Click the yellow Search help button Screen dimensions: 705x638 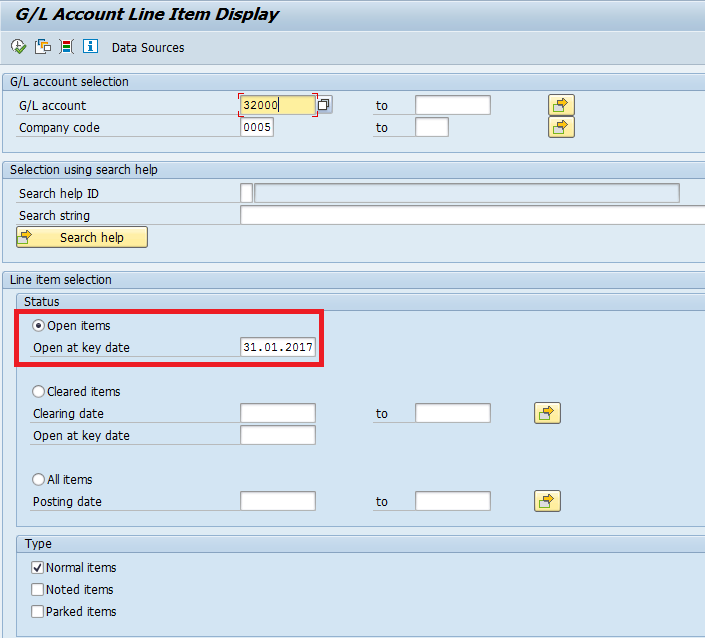pos(82,237)
